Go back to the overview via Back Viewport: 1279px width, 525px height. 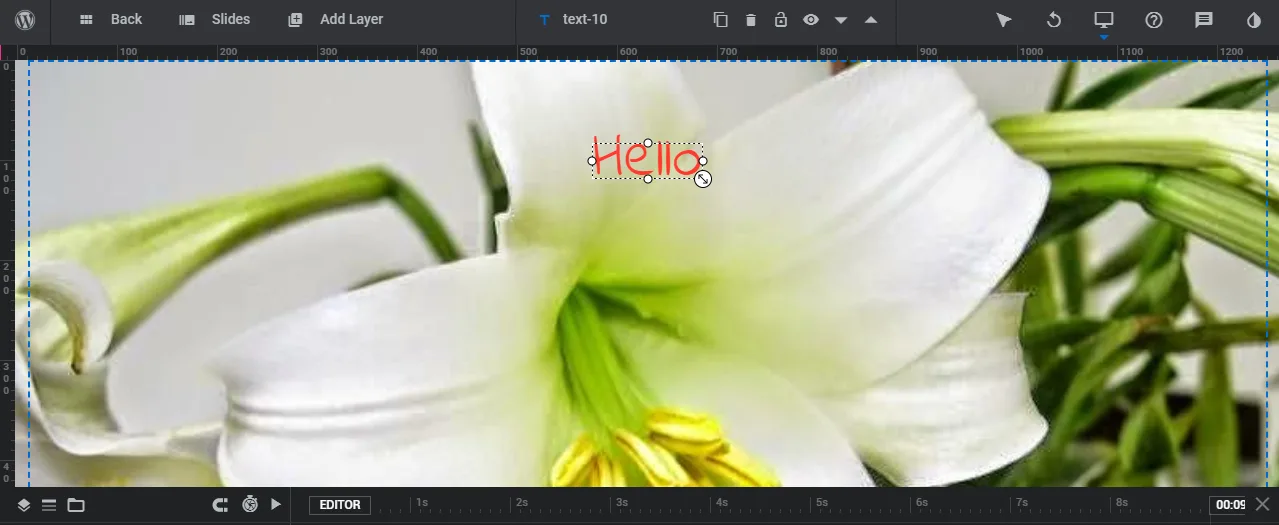point(111,20)
